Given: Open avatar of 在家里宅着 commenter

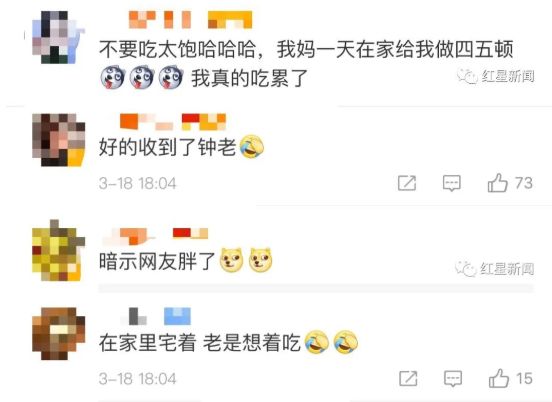Looking at the screenshot, I should pos(58,333).
